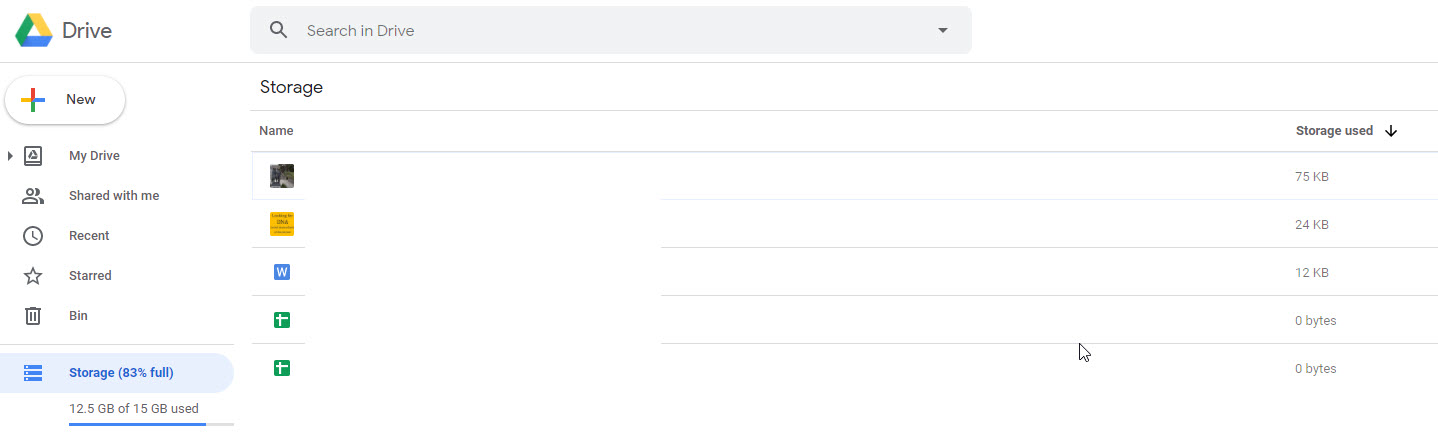The width and height of the screenshot is (1438, 443).
Task: Click the 12.5 GB of 15 GB used text
Action: pyautogui.click(x=133, y=408)
